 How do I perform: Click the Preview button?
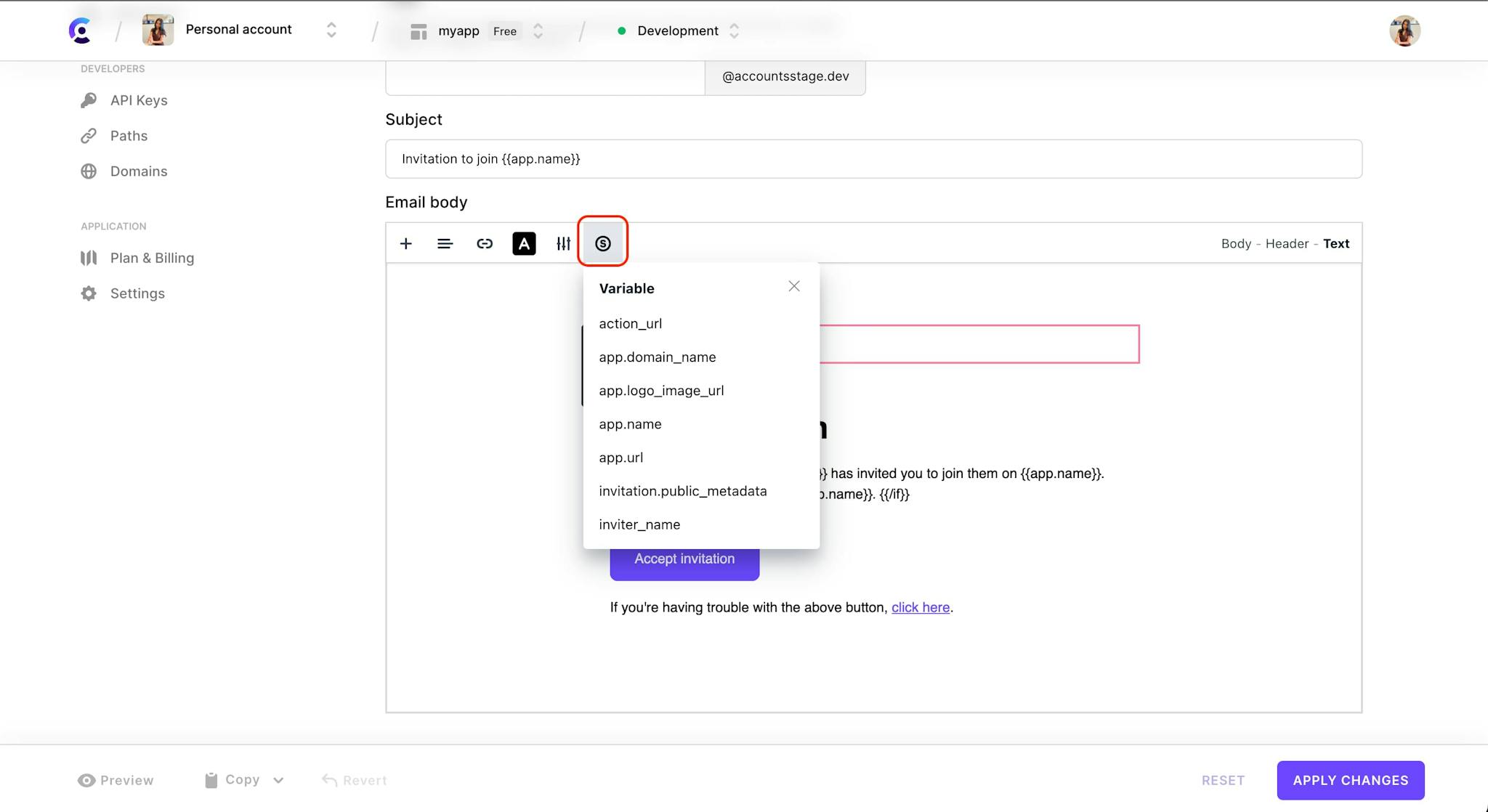click(x=115, y=780)
